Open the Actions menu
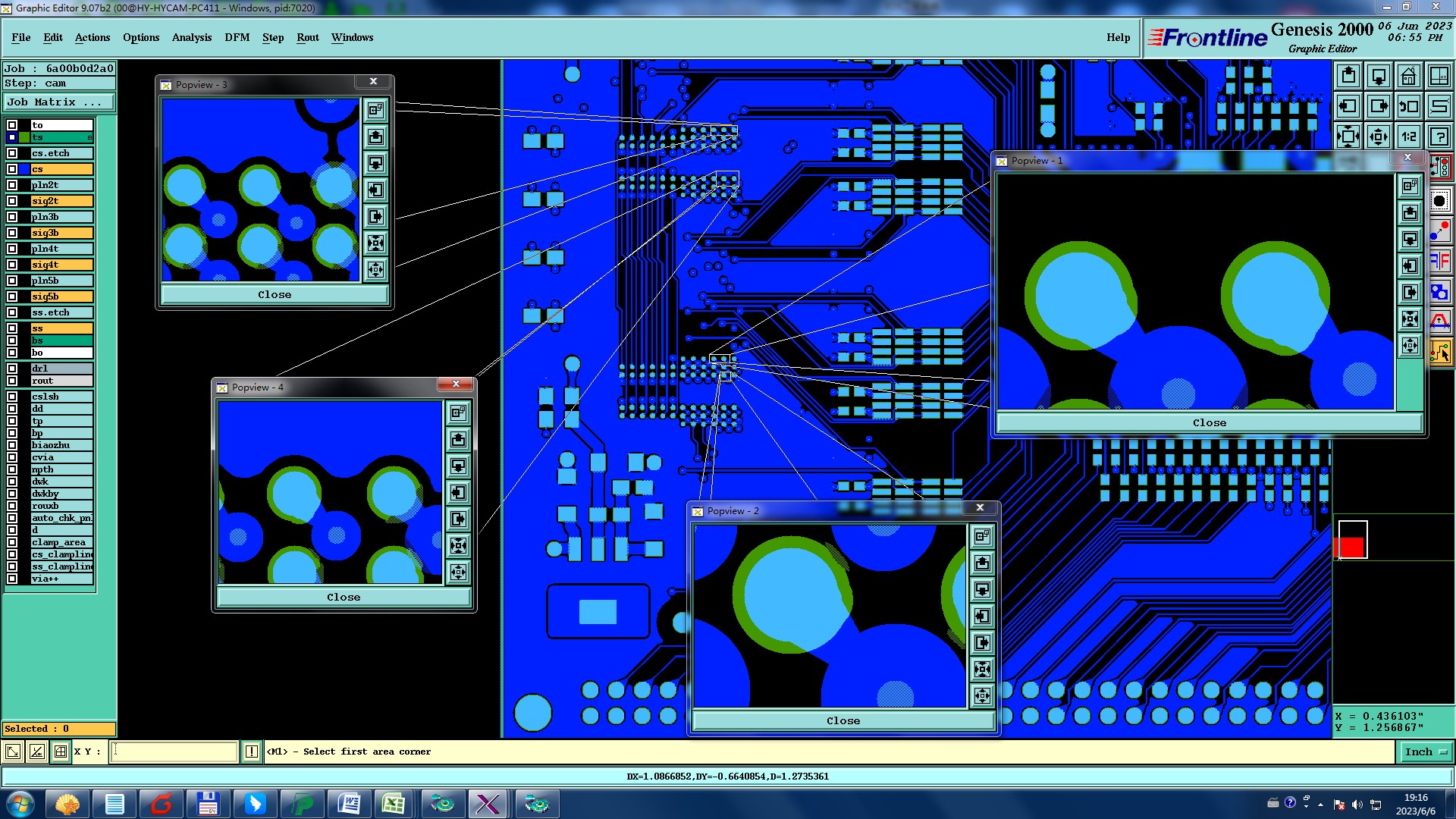This screenshot has width=1456, height=819. pos(93,37)
